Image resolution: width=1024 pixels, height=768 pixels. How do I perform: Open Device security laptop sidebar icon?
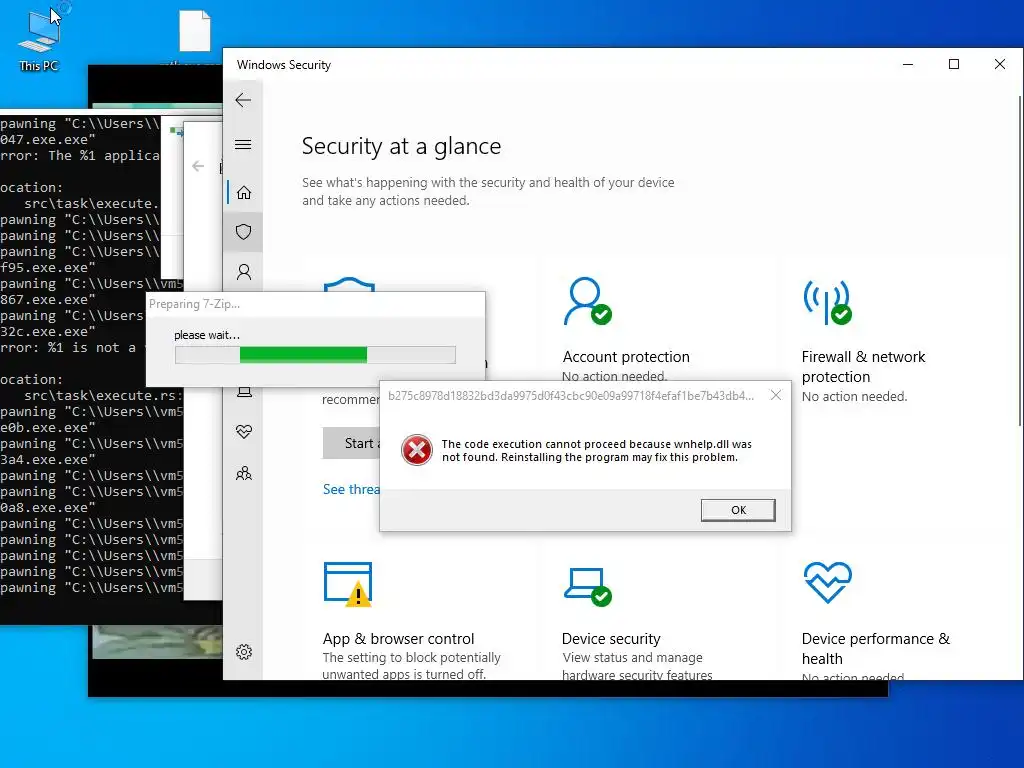click(244, 392)
